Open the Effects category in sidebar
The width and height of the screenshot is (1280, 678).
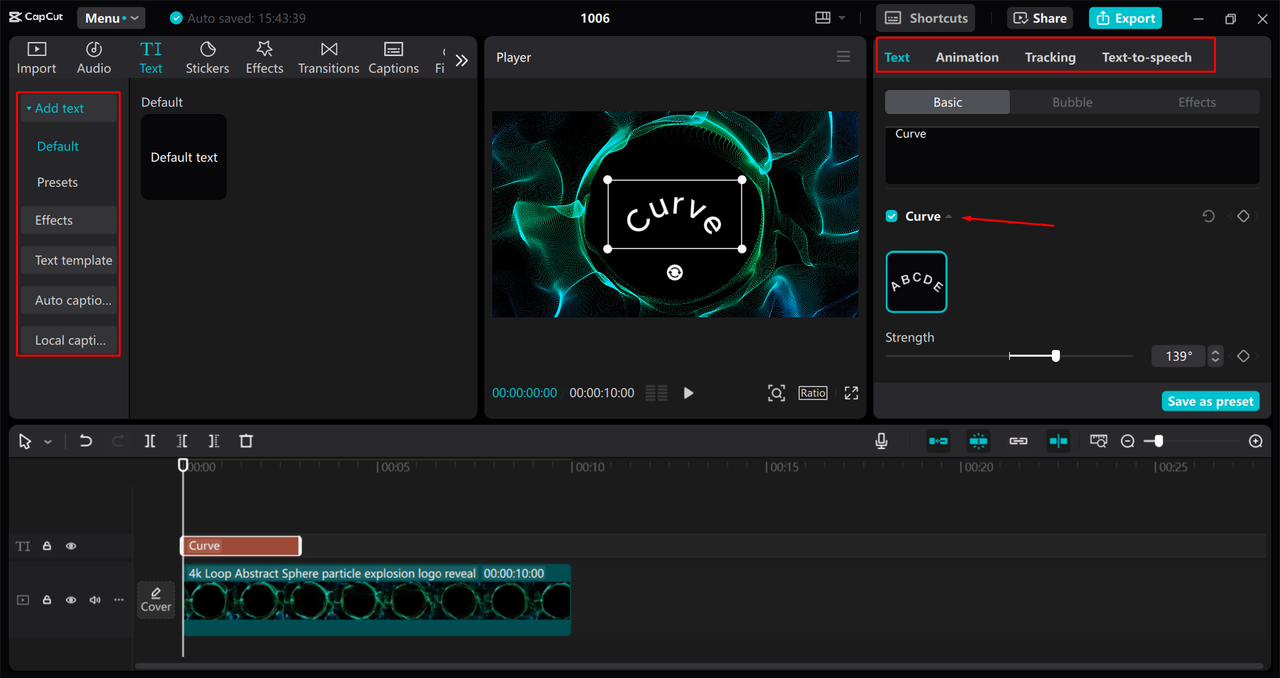(x=68, y=220)
